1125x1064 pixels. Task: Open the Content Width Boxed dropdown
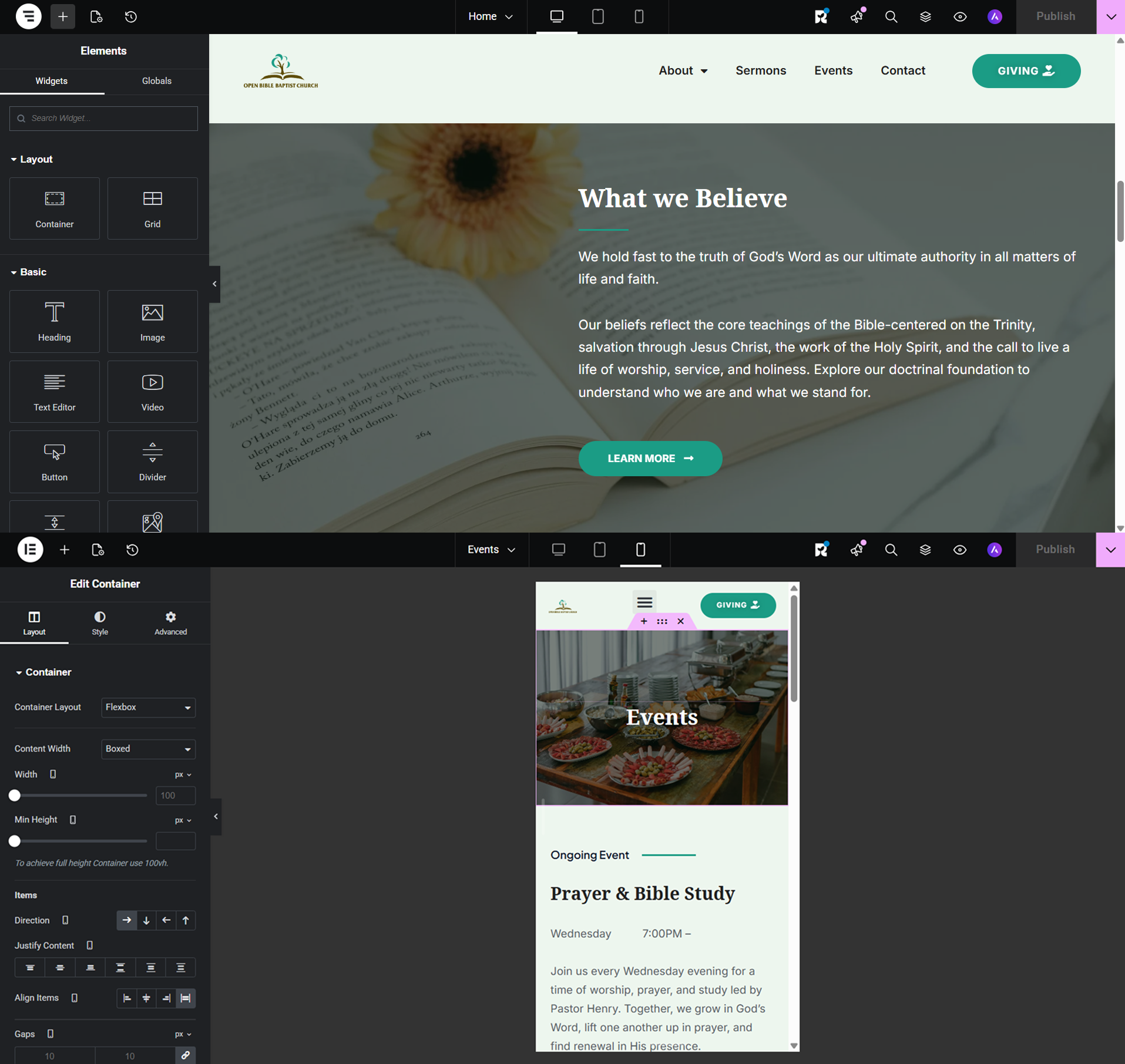(x=148, y=749)
